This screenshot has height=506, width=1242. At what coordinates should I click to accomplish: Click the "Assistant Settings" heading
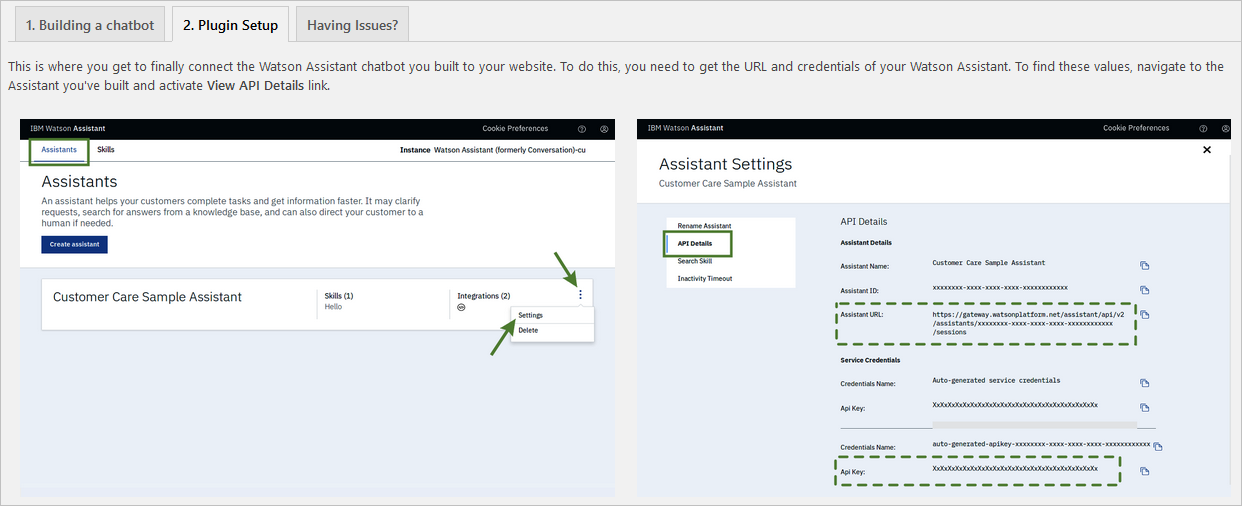pos(725,164)
